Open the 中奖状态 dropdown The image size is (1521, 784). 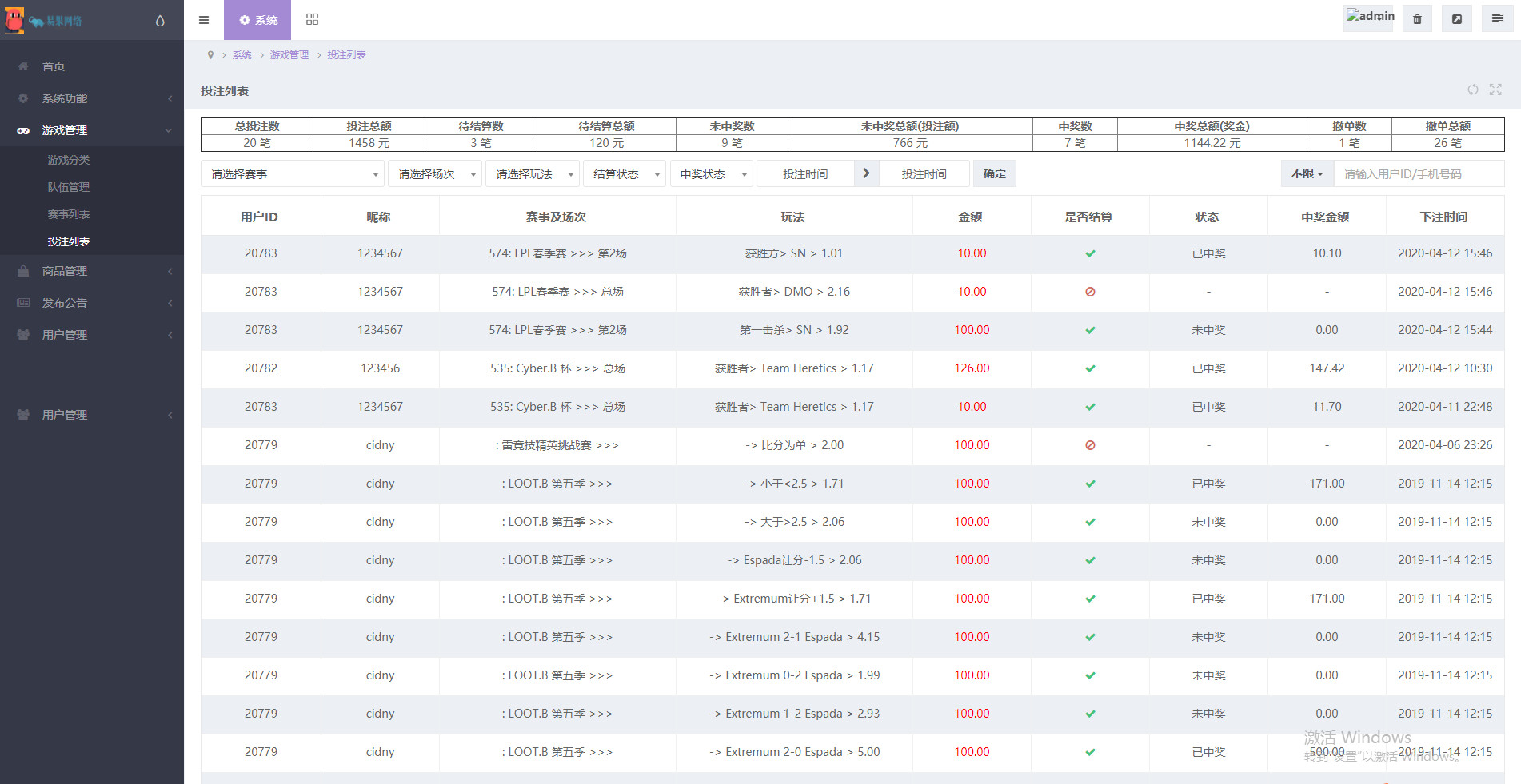[x=713, y=174]
